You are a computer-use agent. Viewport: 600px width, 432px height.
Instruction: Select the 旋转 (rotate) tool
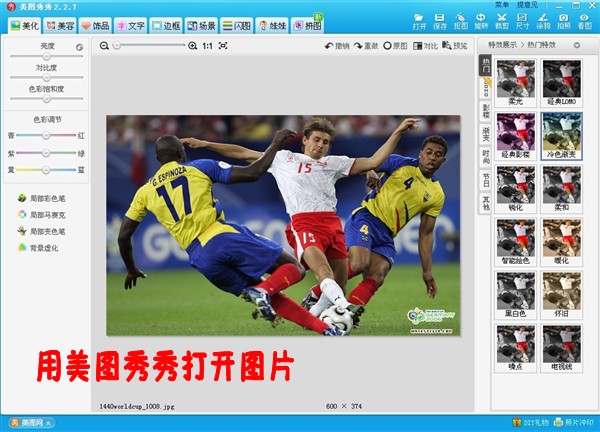click(481, 21)
